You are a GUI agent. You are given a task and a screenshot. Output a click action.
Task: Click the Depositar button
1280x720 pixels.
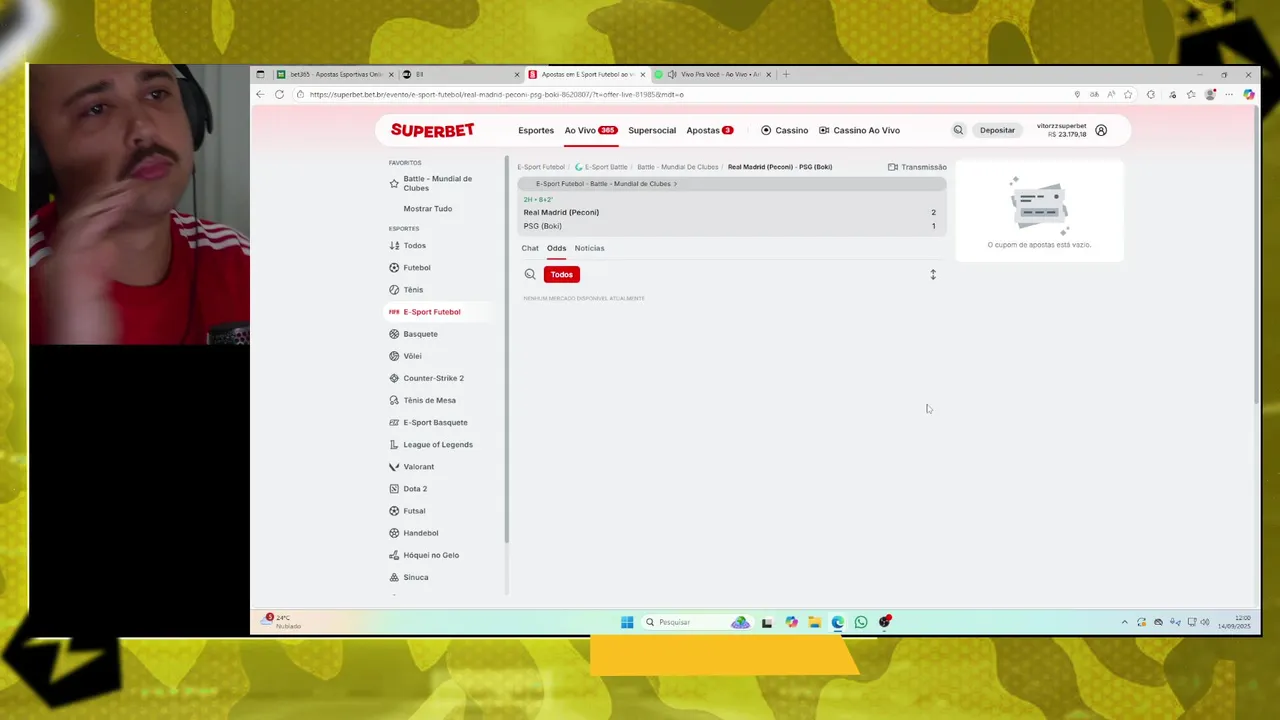(x=997, y=130)
